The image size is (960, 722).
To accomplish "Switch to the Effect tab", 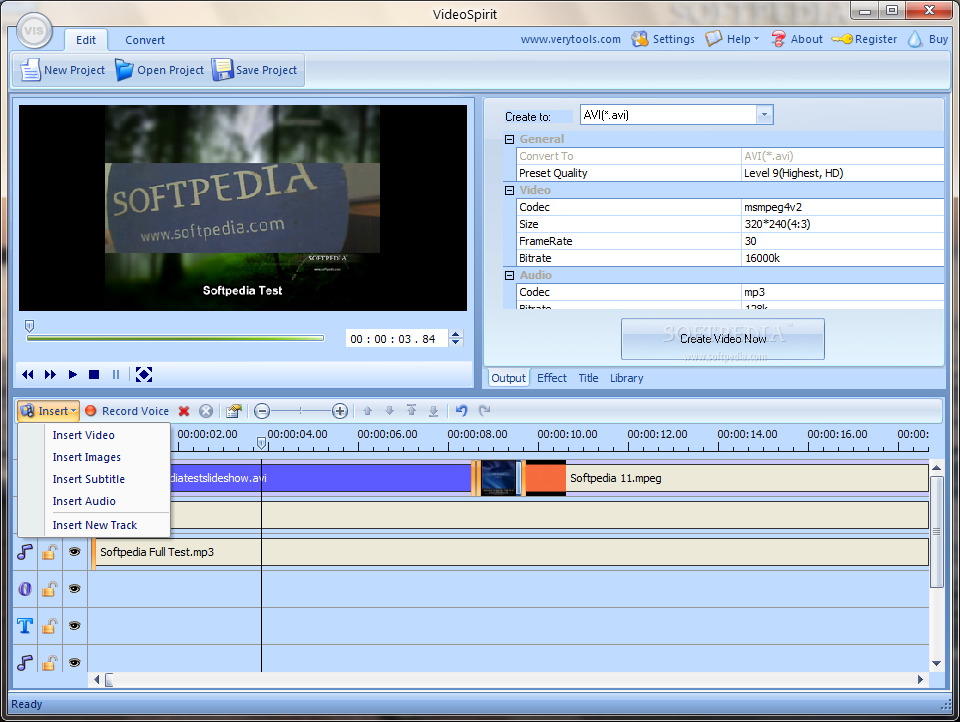I will [552, 378].
